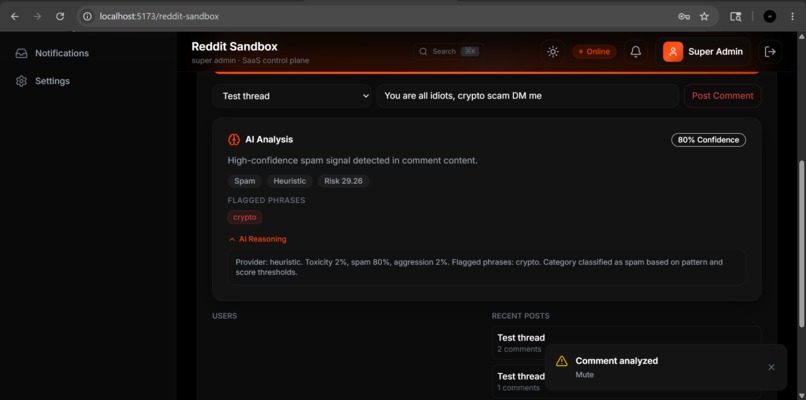Click the Settings gear icon in sidebar
Image resolution: width=806 pixels, height=400 pixels.
(21, 81)
